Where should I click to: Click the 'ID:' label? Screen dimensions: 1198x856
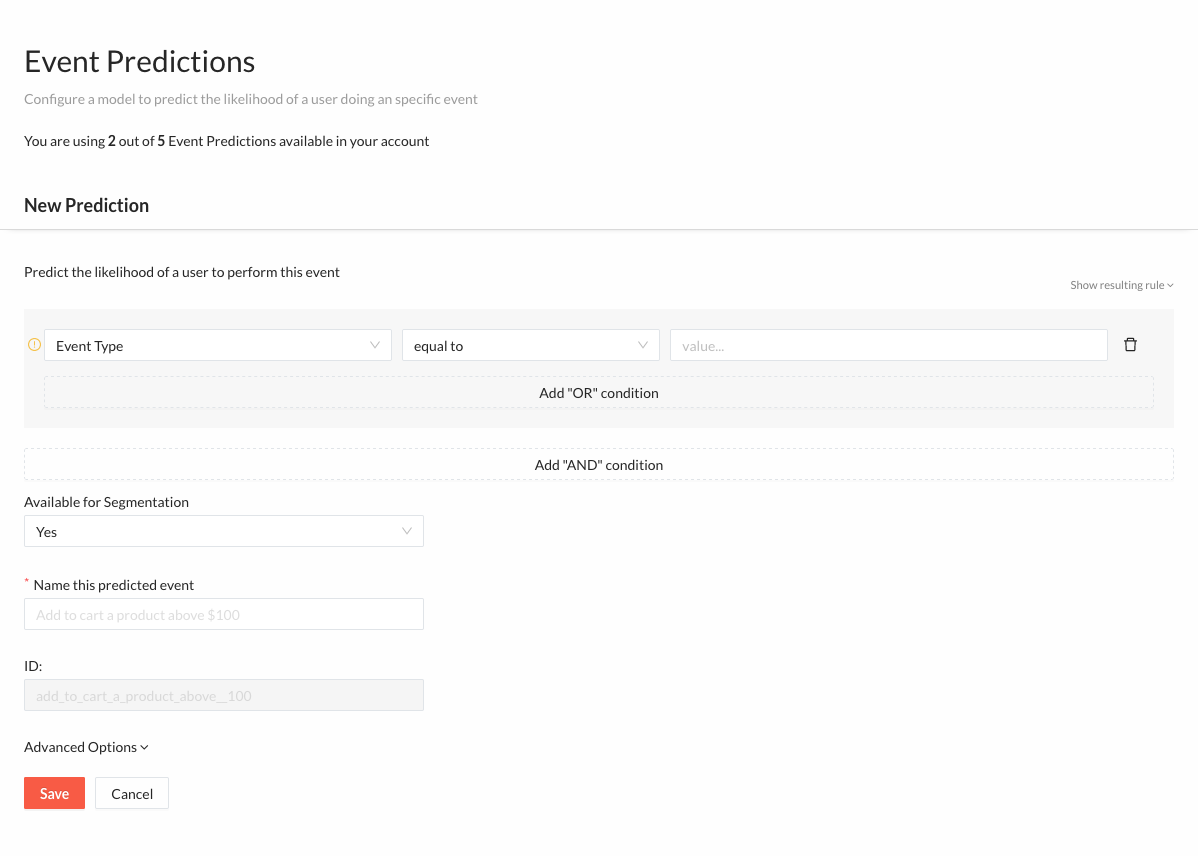coord(33,666)
